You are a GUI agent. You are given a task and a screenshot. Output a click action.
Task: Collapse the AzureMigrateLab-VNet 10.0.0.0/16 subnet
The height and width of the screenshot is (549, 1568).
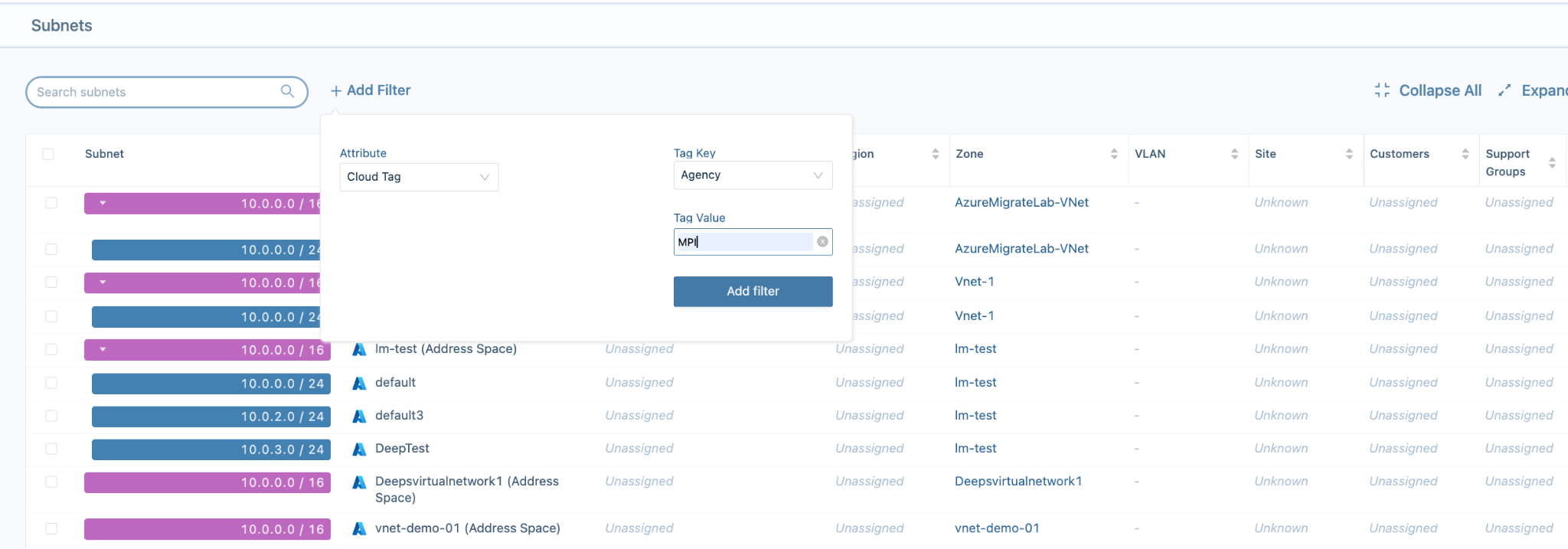pos(103,203)
